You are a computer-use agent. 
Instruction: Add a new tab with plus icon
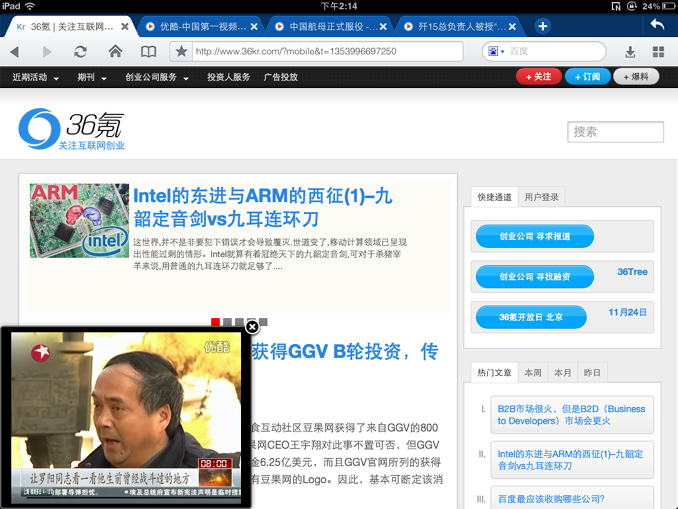click(x=543, y=26)
